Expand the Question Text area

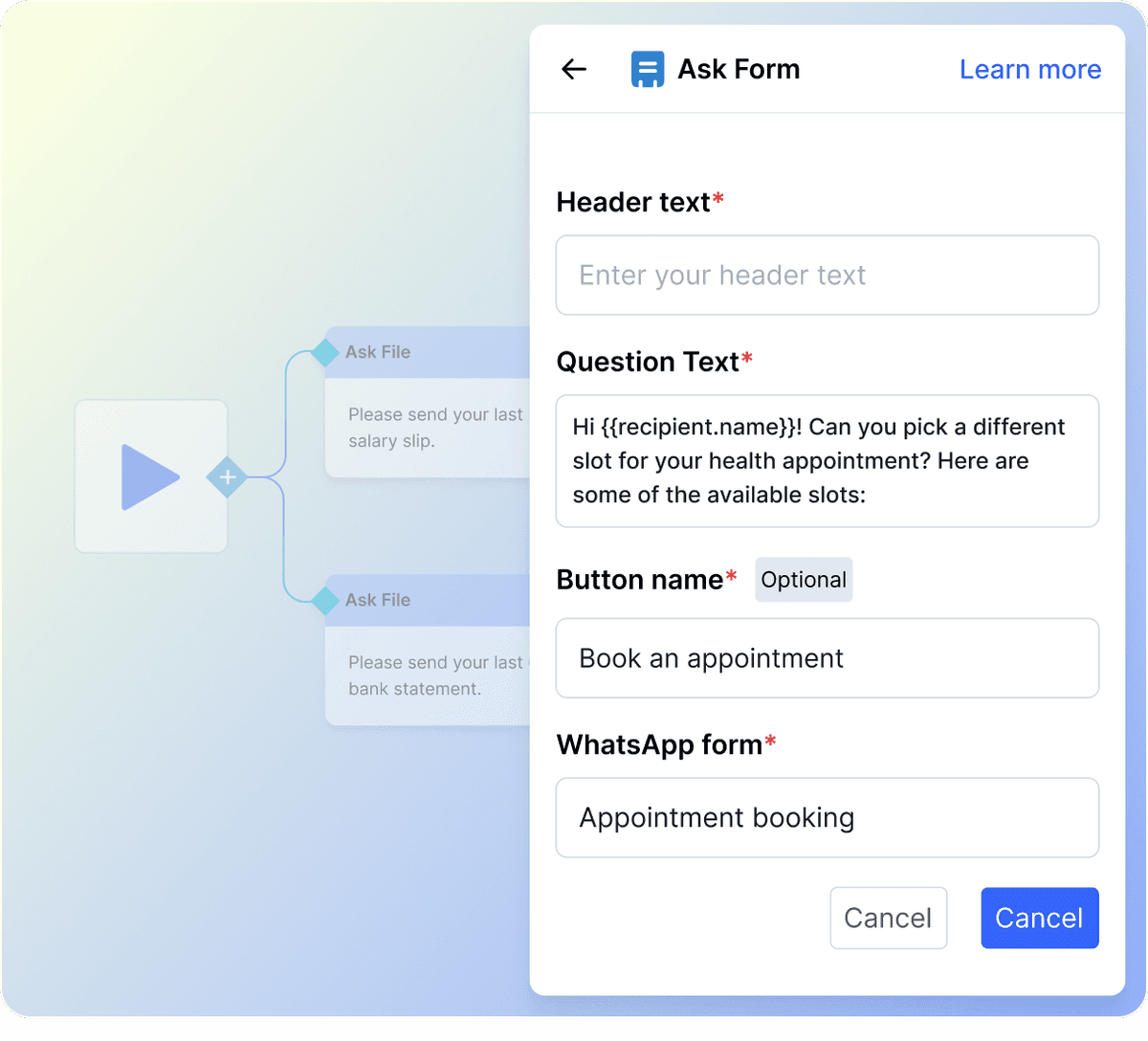tap(828, 461)
